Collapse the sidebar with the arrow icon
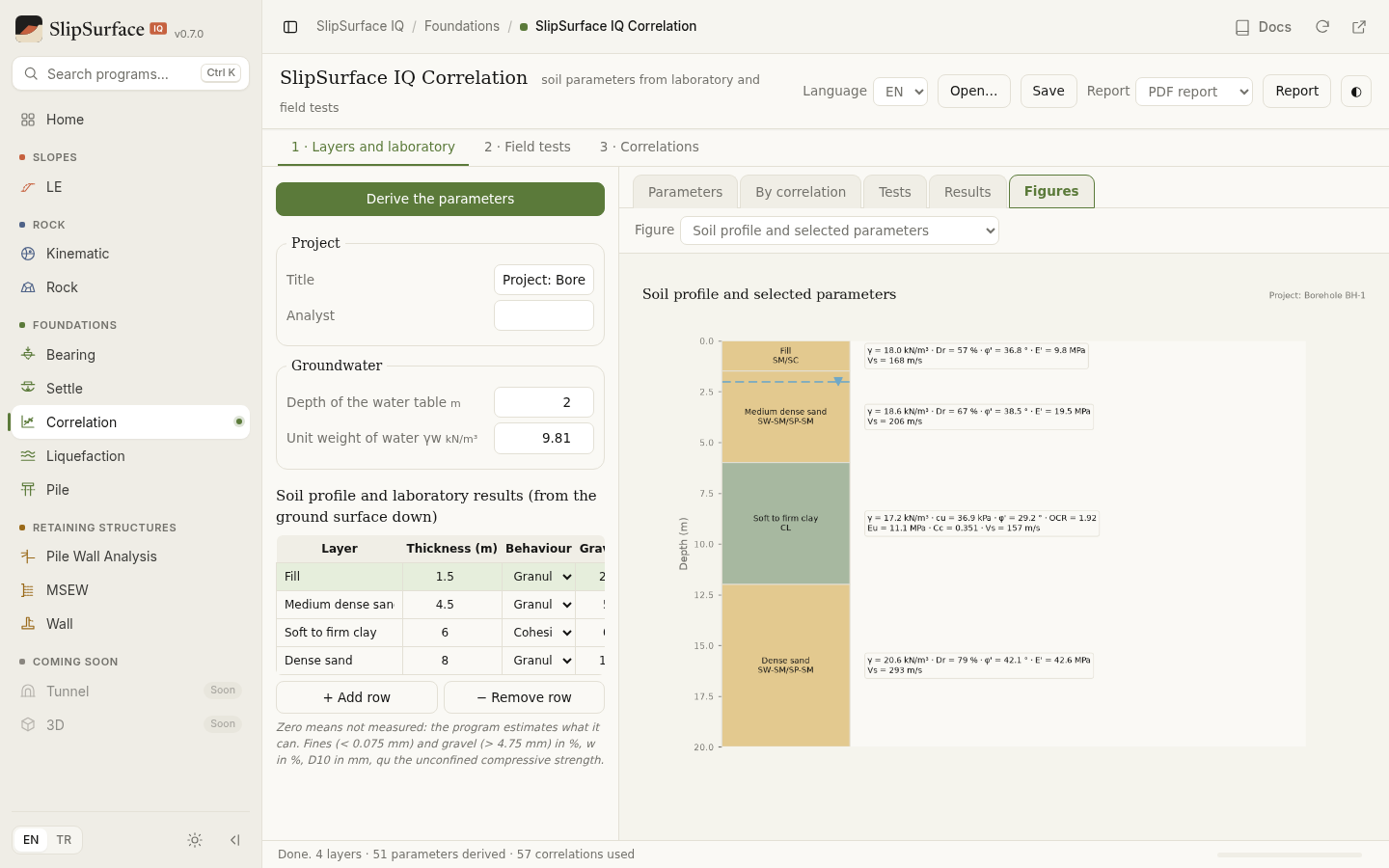Screen dimensions: 1389x868 pos(234,840)
